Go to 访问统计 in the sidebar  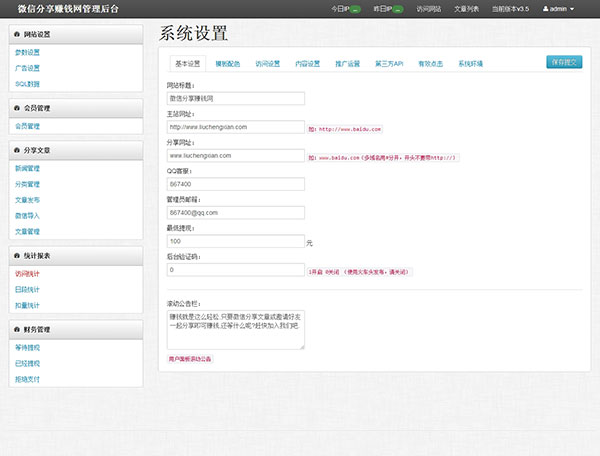[x=28, y=274]
